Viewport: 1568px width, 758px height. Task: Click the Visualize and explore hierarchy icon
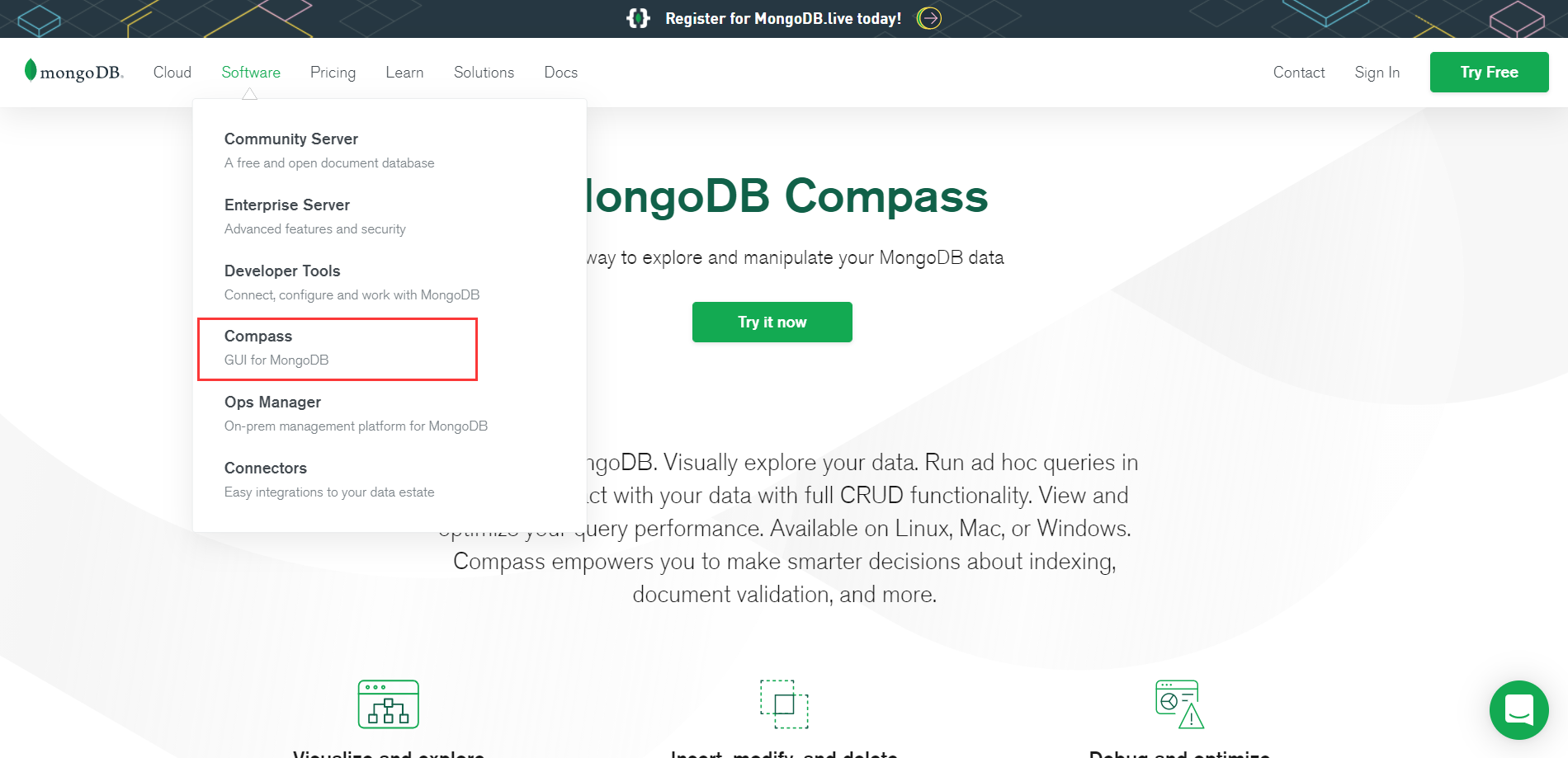[x=389, y=704]
